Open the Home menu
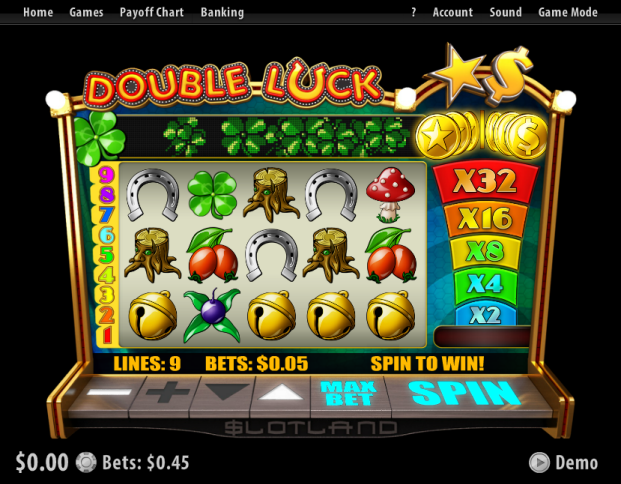Viewport: 621px width, 484px height. pos(38,12)
